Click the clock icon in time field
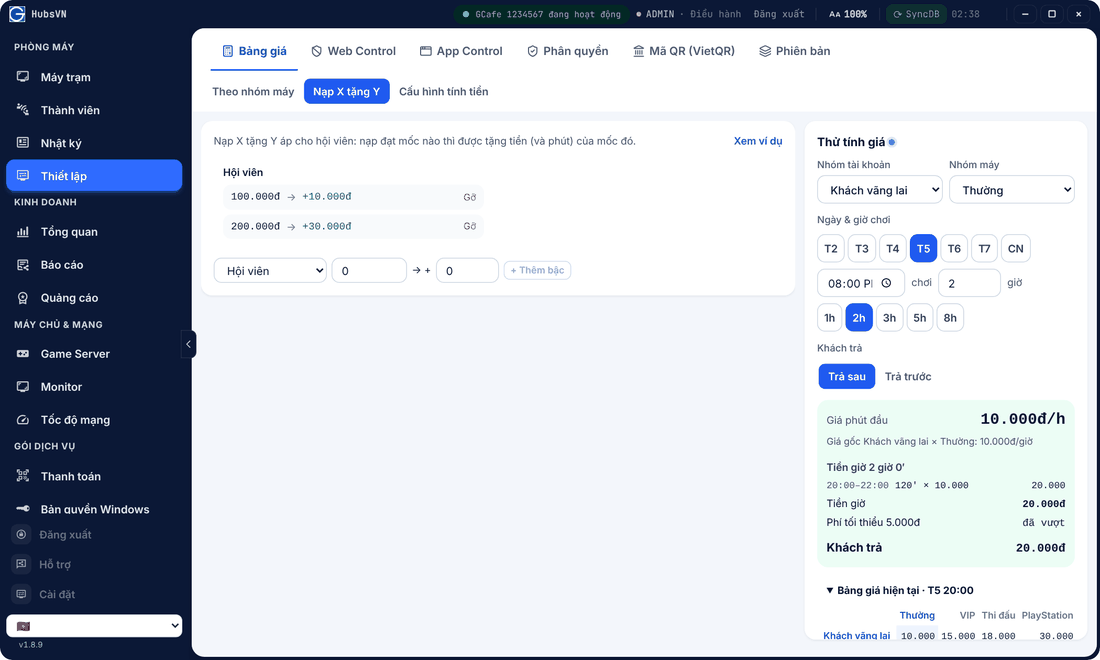This screenshot has width=1100, height=660. (x=887, y=283)
